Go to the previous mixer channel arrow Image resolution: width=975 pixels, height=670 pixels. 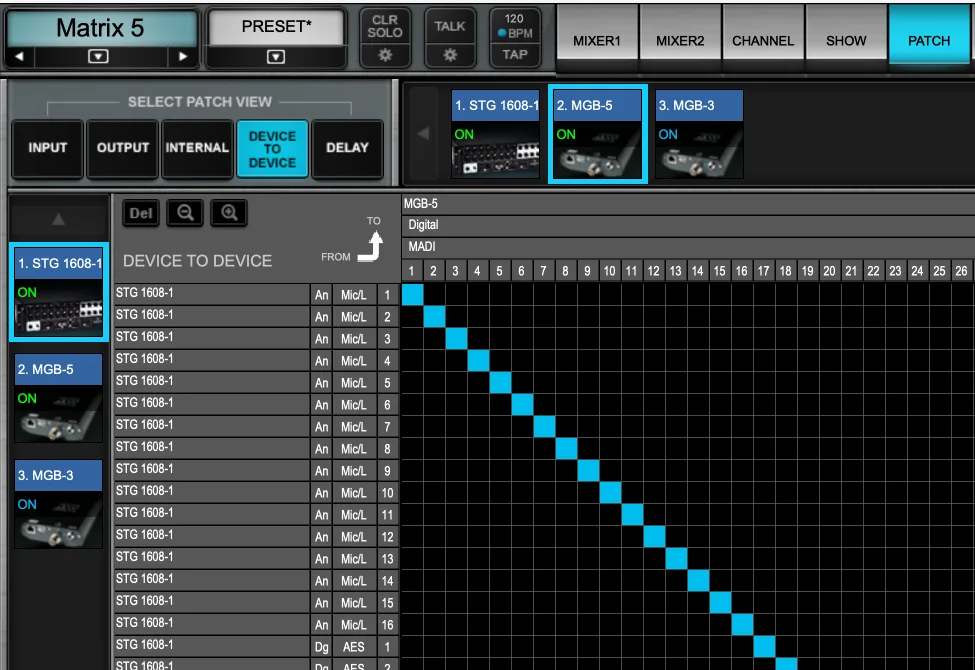click(19, 57)
